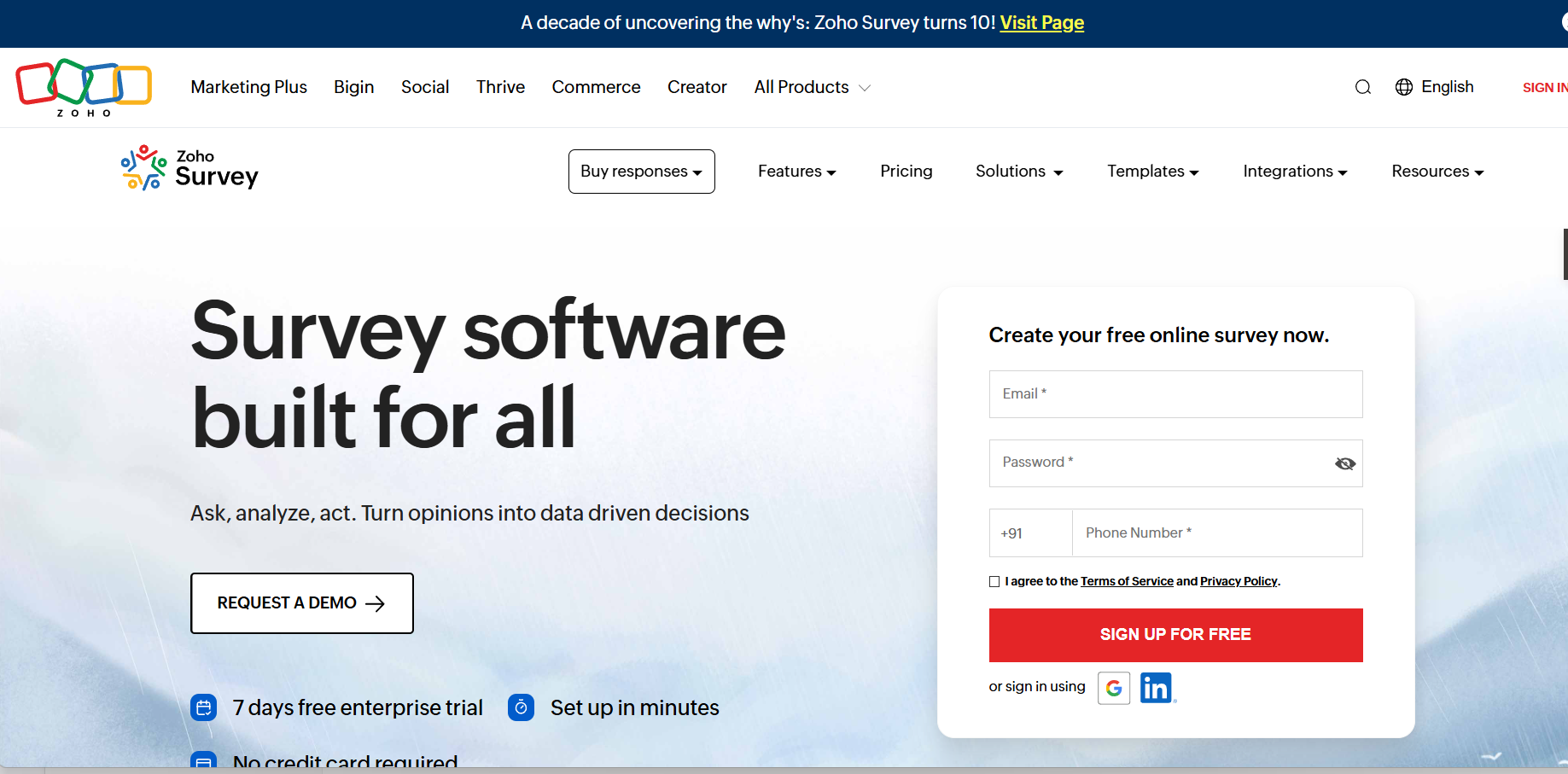Image resolution: width=1568 pixels, height=774 pixels.
Task: Open the +91 country code selector
Action: pos(1030,533)
